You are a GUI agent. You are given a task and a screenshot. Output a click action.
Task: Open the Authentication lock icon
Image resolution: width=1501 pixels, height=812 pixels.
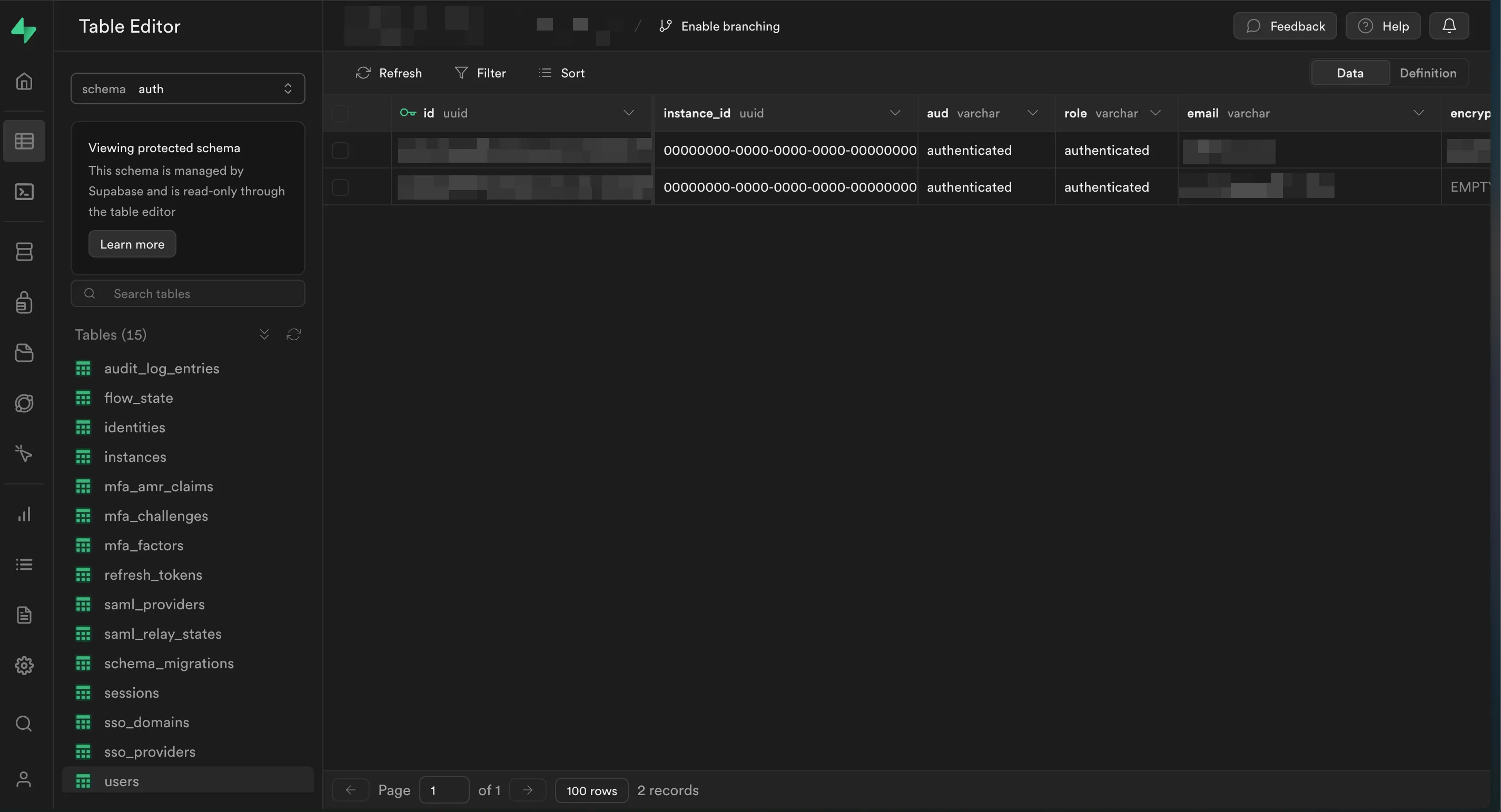point(24,302)
